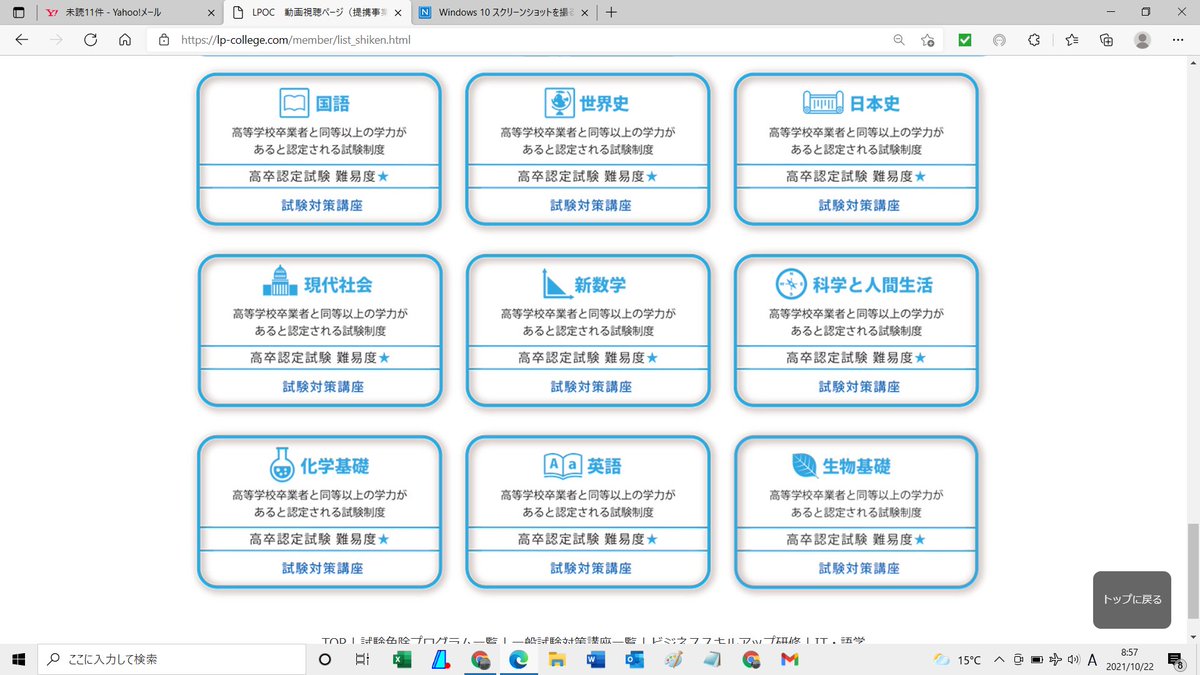The height and width of the screenshot is (675, 1200).
Task: Open the browser extensions puzzle icon
Action: pos(1035,40)
